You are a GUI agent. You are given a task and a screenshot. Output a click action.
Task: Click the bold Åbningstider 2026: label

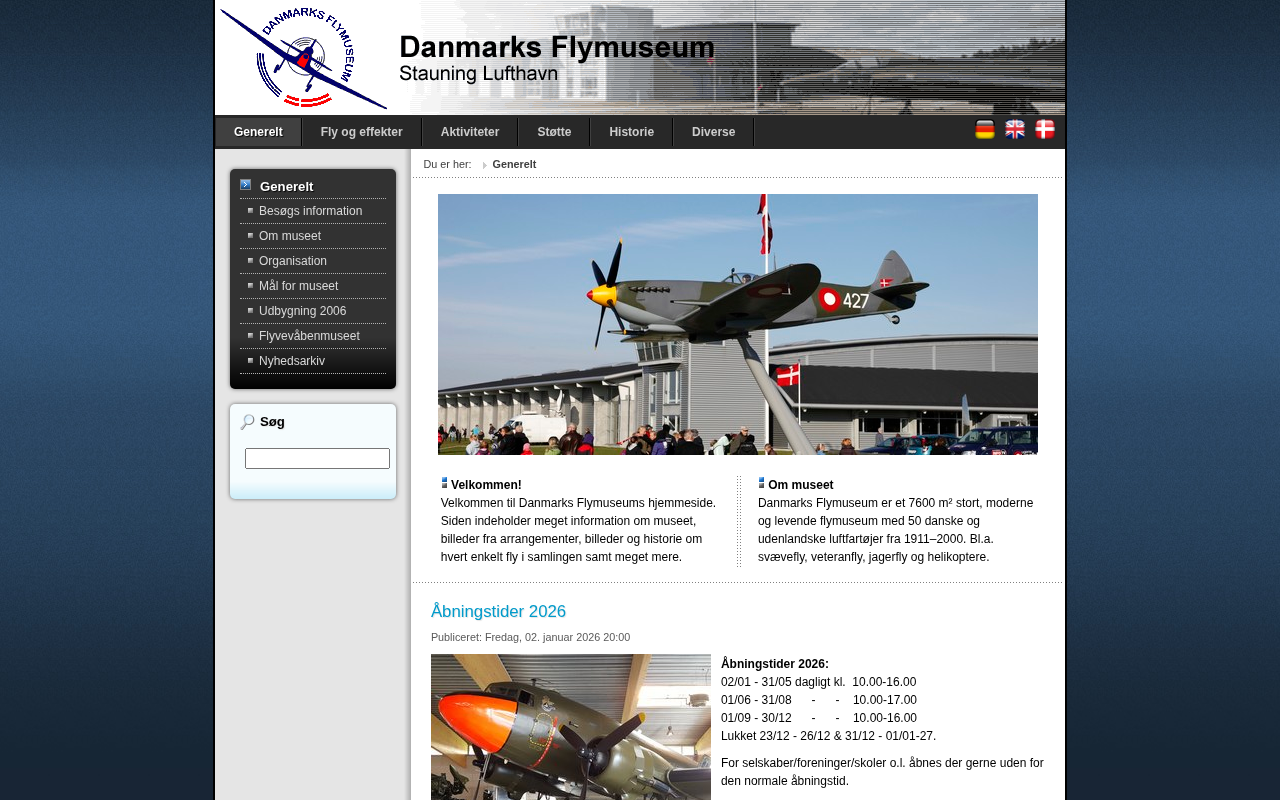coord(775,664)
